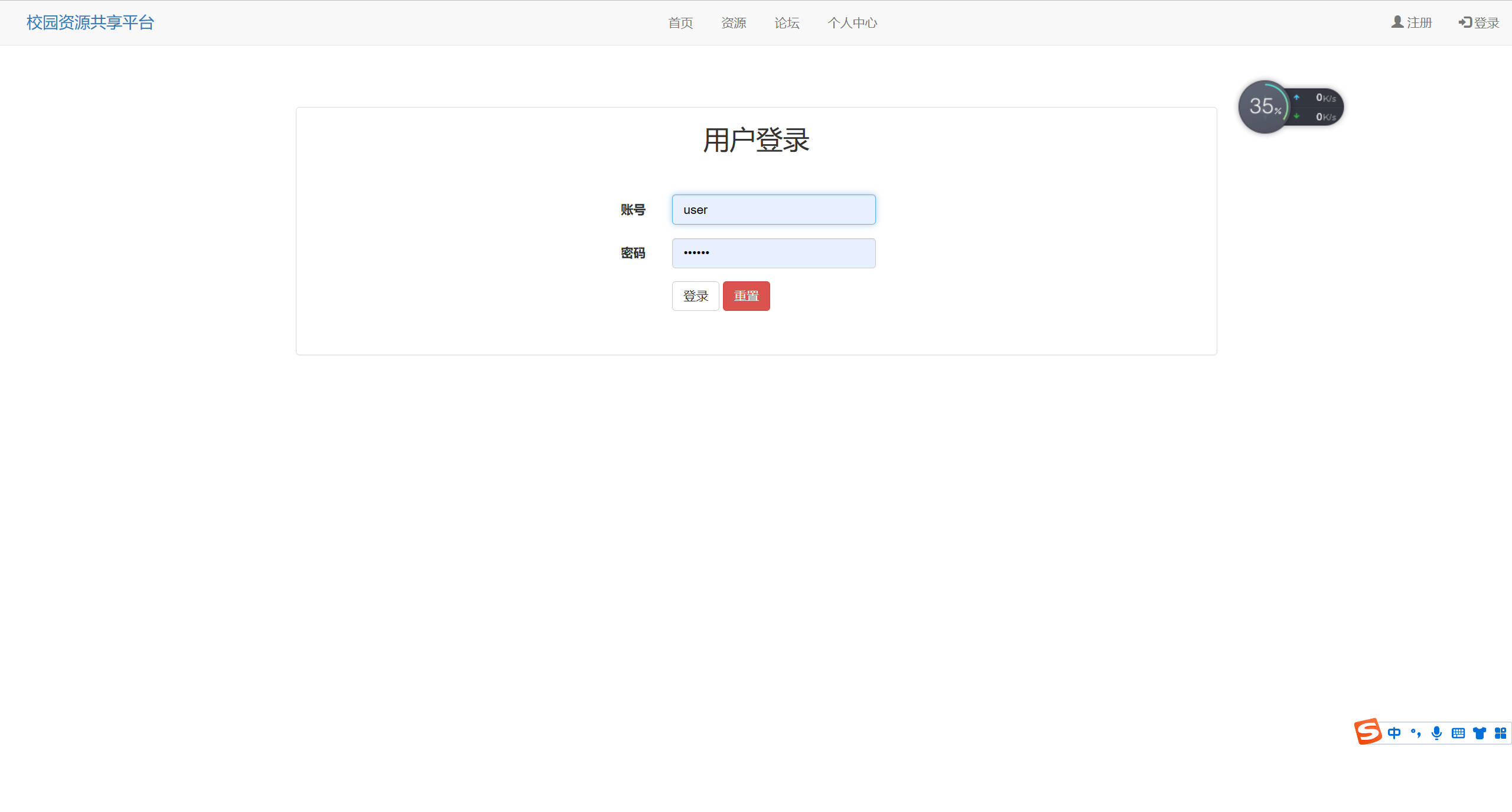Click the red 重置 reset button
Image resolution: width=1512 pixels, height=812 pixels.
(x=746, y=295)
